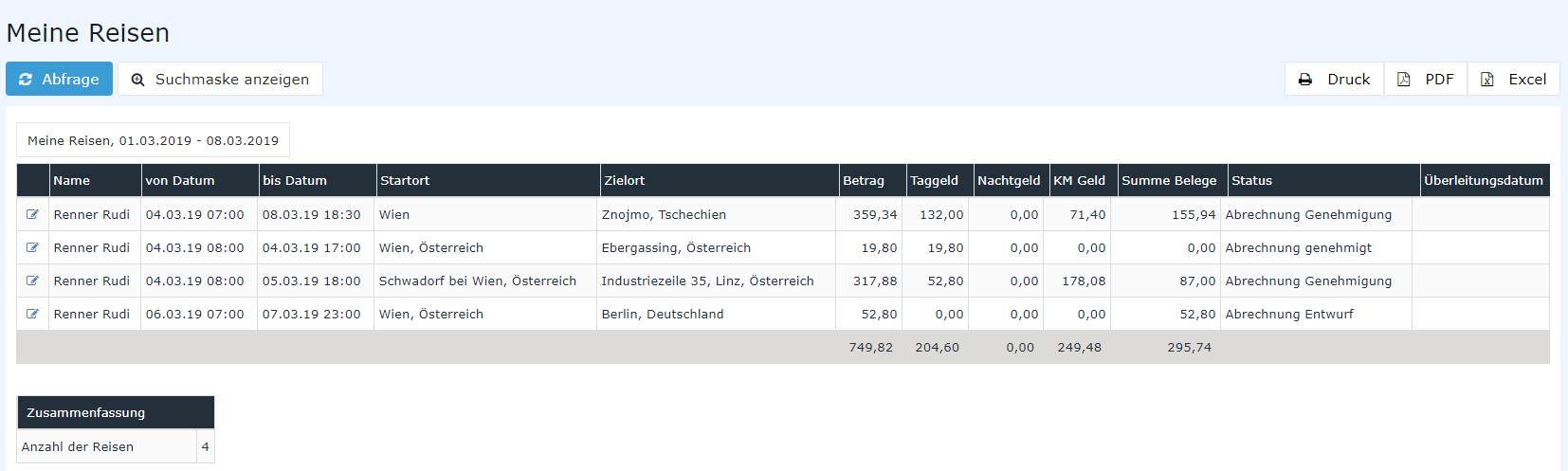Sort by the Betrag column header
1568x471 pixels.
coord(864,180)
